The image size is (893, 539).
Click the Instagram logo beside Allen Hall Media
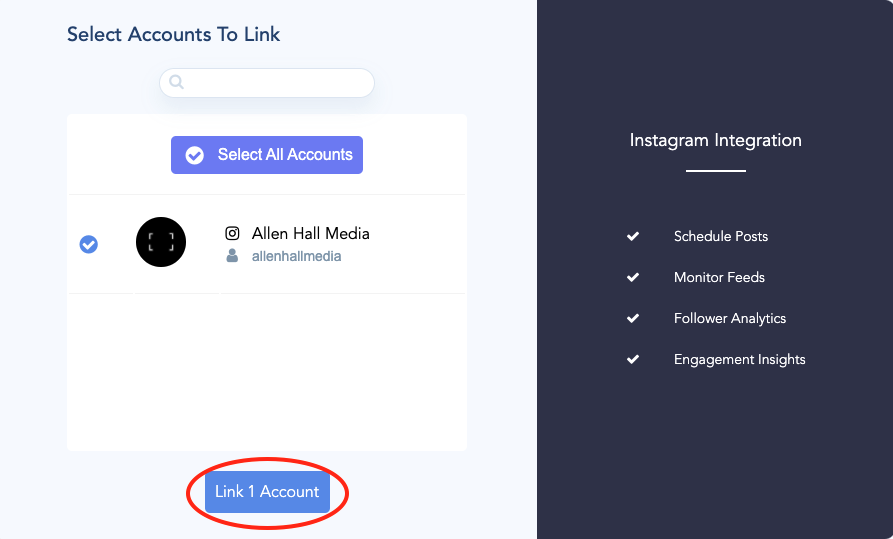(x=232, y=233)
